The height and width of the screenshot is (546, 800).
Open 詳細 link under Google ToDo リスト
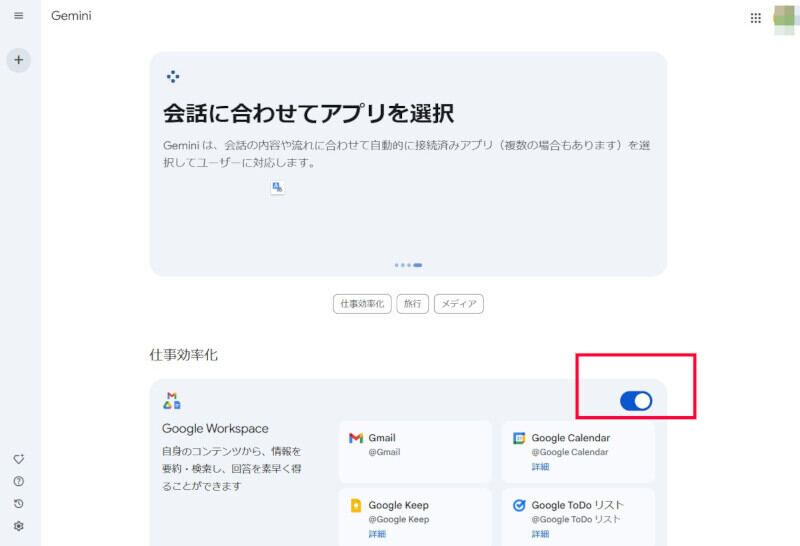(x=540, y=534)
